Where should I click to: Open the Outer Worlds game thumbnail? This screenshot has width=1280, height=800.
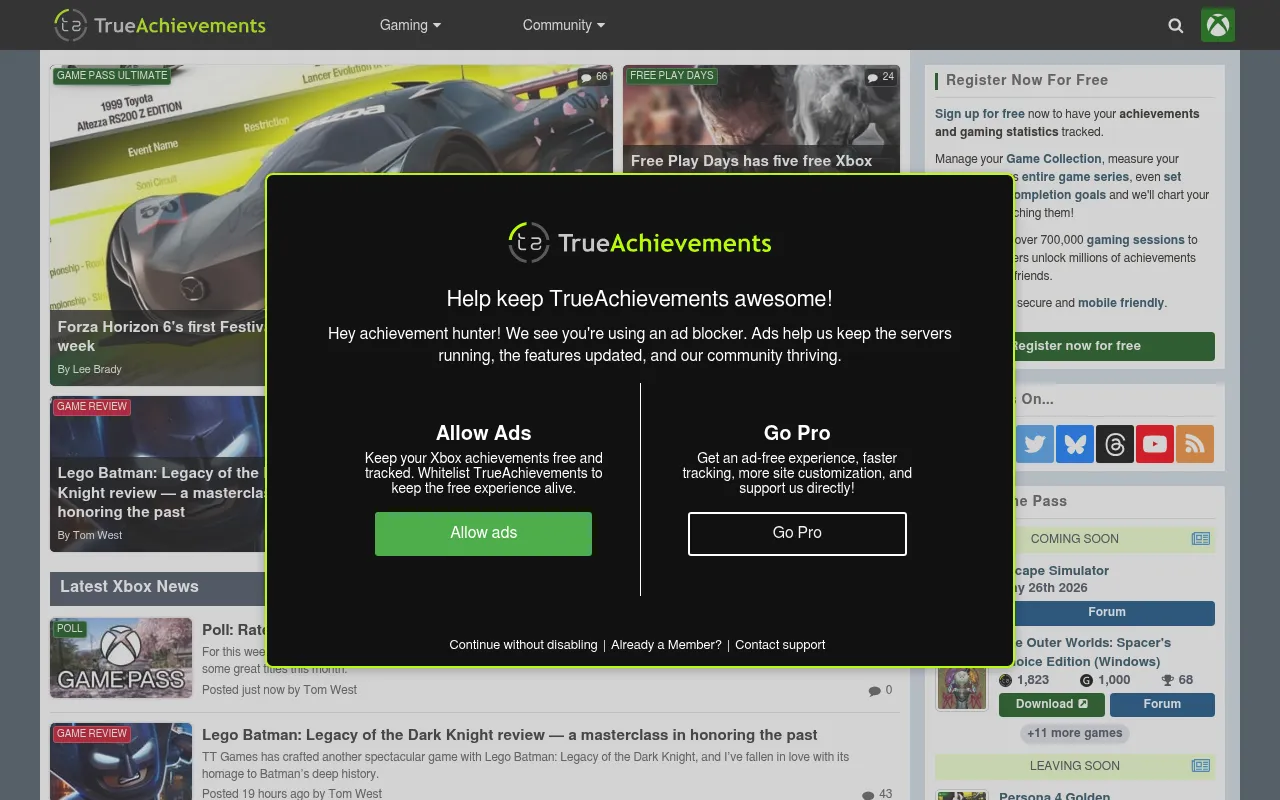962,687
